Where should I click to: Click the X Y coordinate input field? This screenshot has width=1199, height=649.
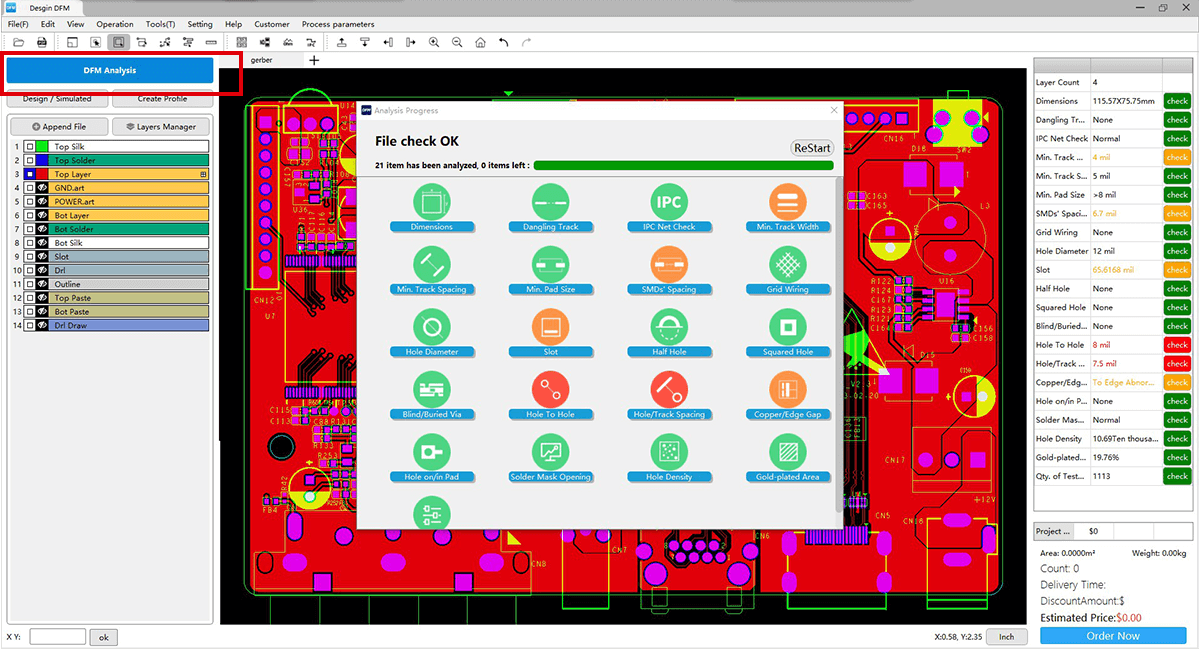click(x=58, y=637)
